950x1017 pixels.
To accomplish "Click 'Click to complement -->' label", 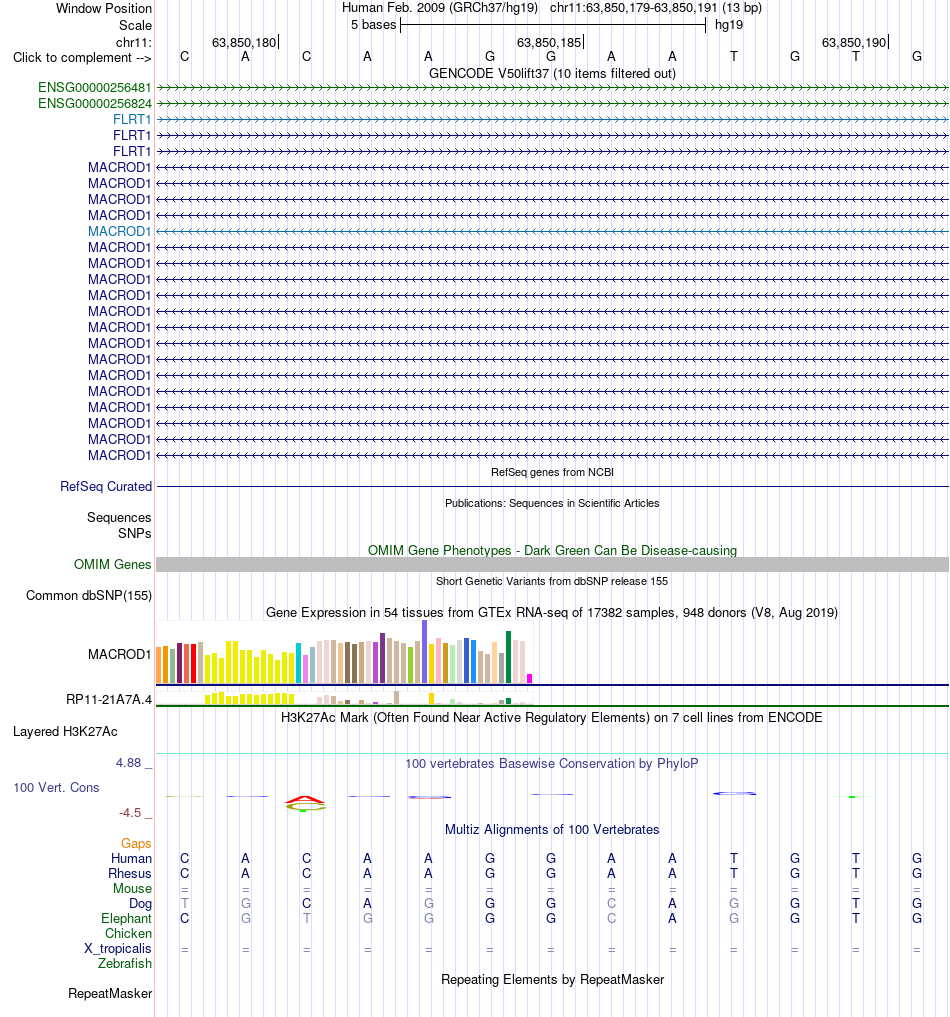I will (82, 58).
